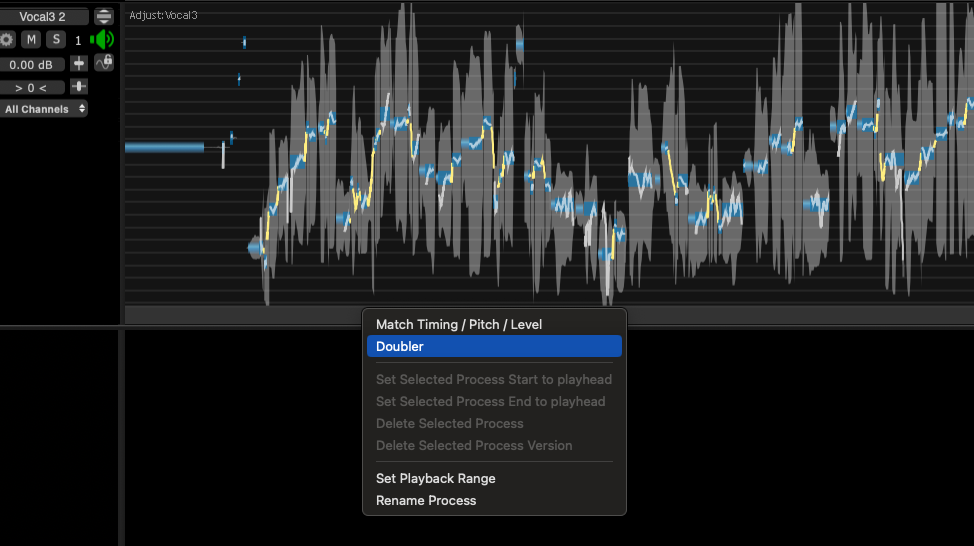Click the 0.00 dB gain value field
This screenshot has width=974, height=546.
point(32,65)
